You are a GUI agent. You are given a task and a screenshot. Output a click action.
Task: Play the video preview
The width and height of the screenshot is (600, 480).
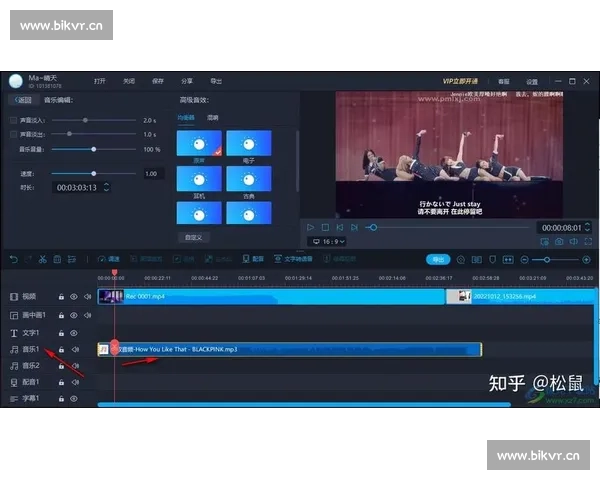(310, 227)
